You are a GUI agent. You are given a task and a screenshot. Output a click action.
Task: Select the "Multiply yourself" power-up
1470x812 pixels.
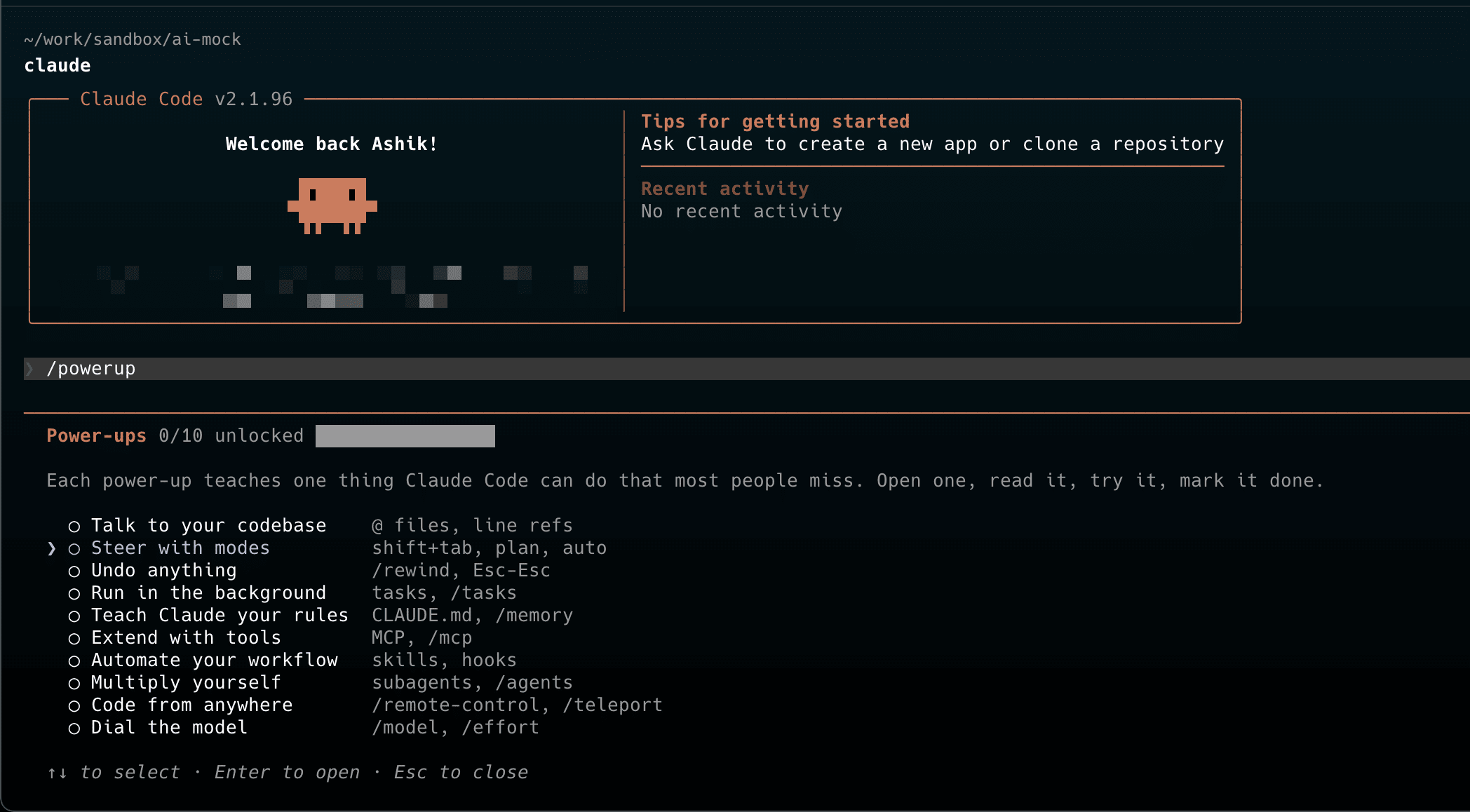186,682
